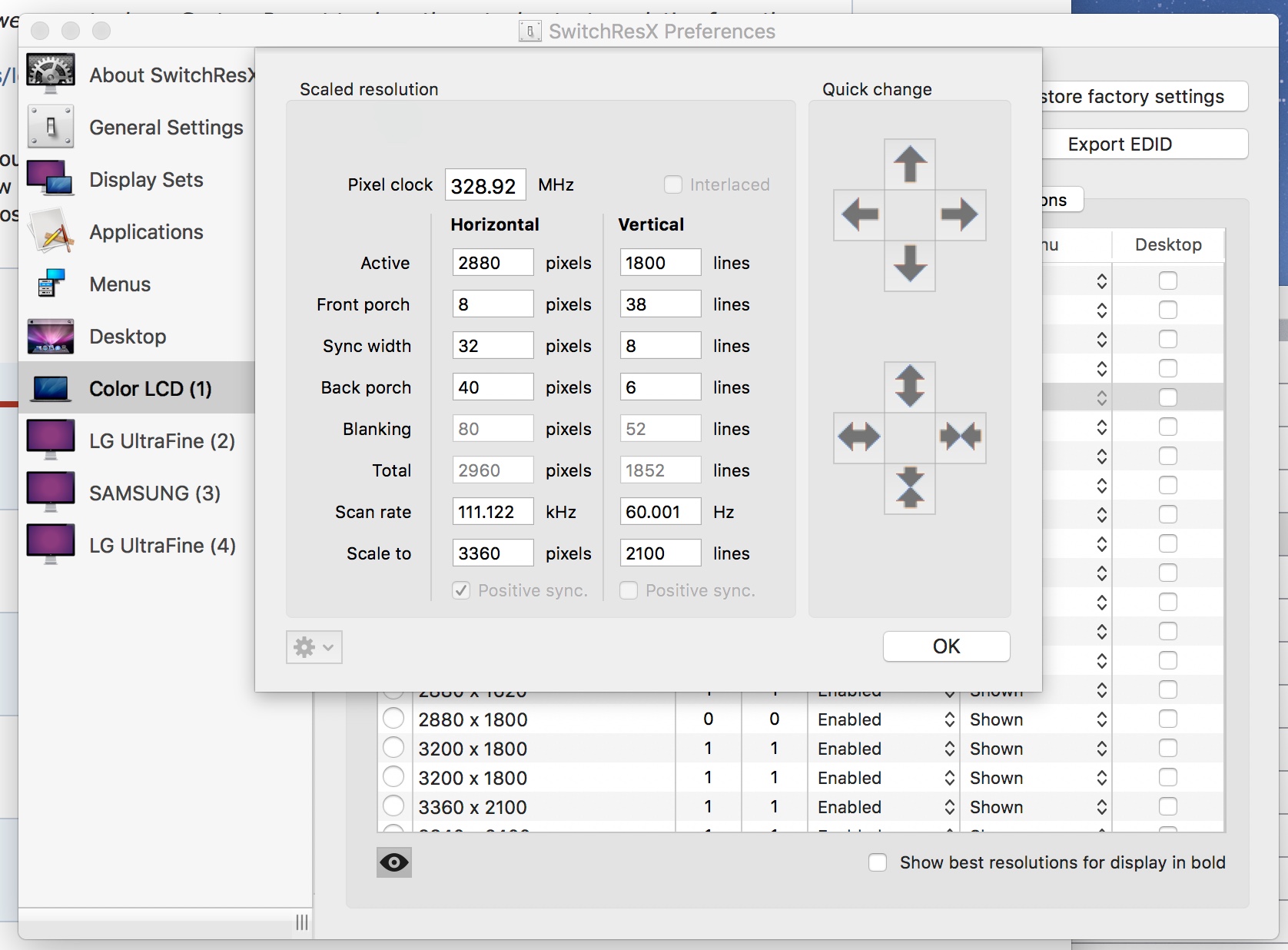Click vertical Sync width field
Image resolution: width=1288 pixels, height=950 pixels.
coord(660,346)
